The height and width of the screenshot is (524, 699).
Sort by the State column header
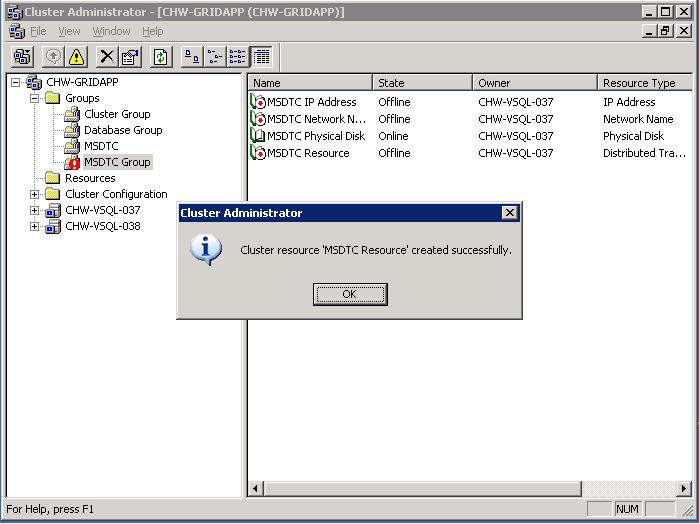pos(422,83)
